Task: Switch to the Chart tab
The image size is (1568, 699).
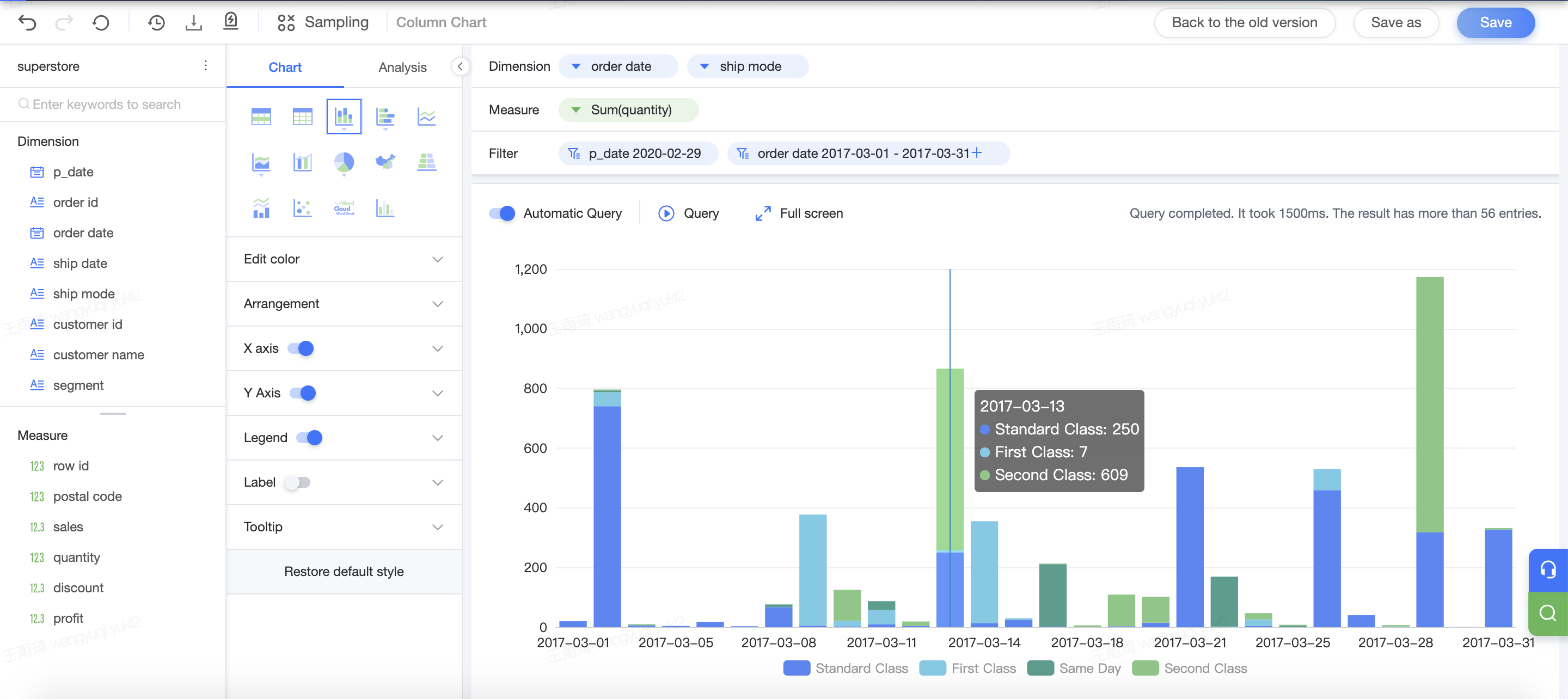Action: [285, 67]
